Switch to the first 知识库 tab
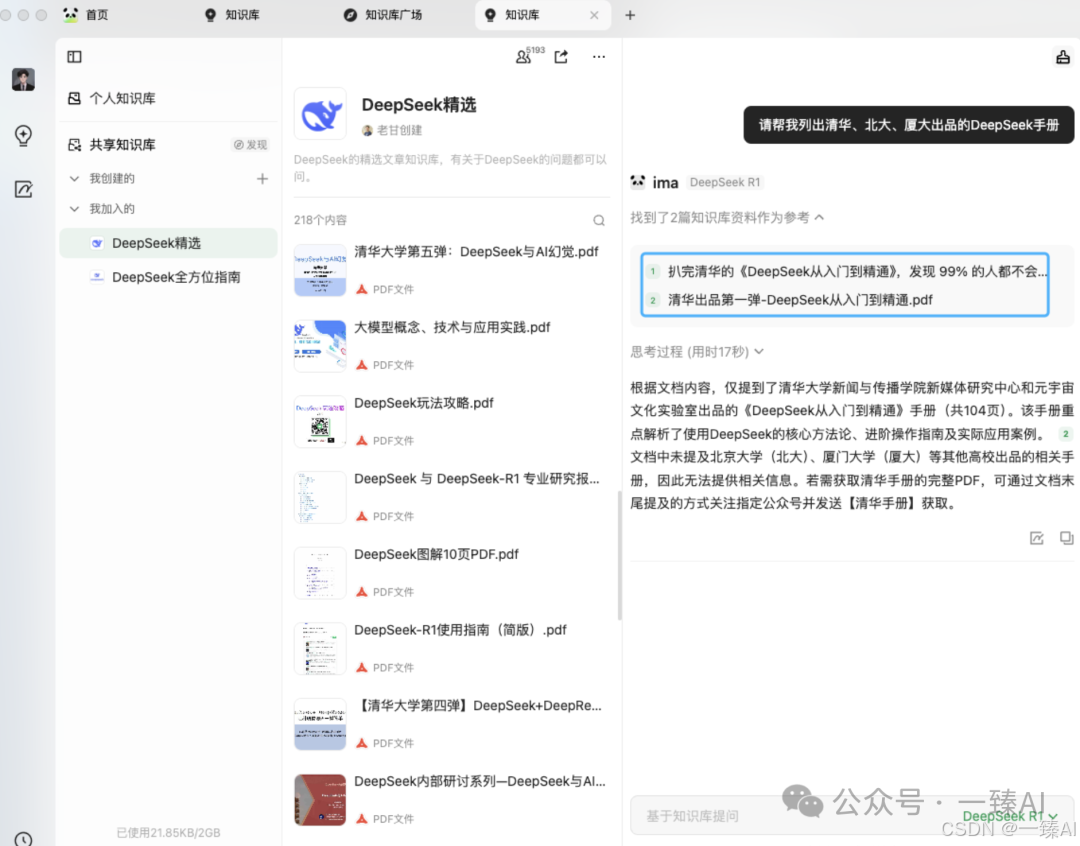The image size is (1080, 846). (232, 14)
